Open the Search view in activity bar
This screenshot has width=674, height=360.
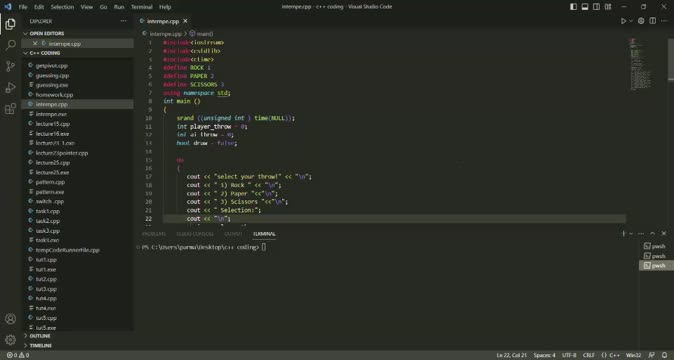10,45
